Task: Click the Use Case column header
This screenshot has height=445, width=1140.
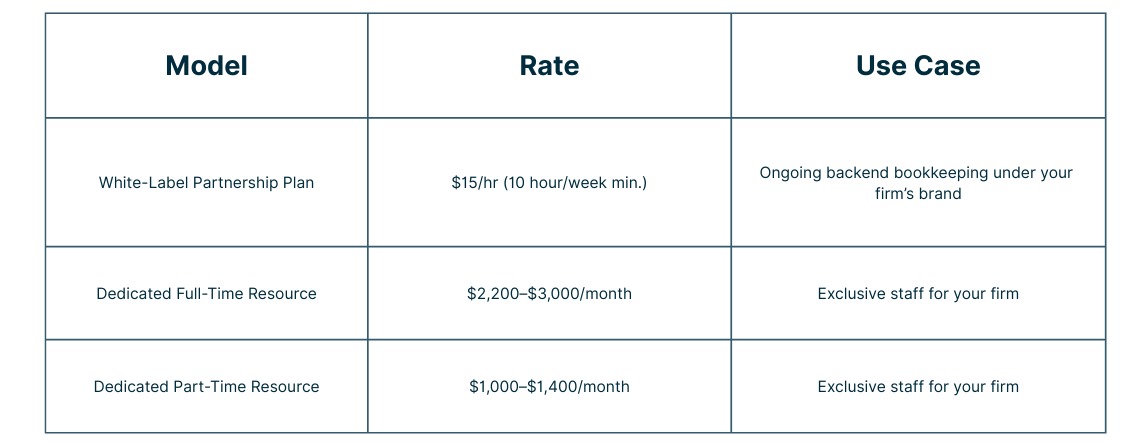Action: [x=917, y=66]
